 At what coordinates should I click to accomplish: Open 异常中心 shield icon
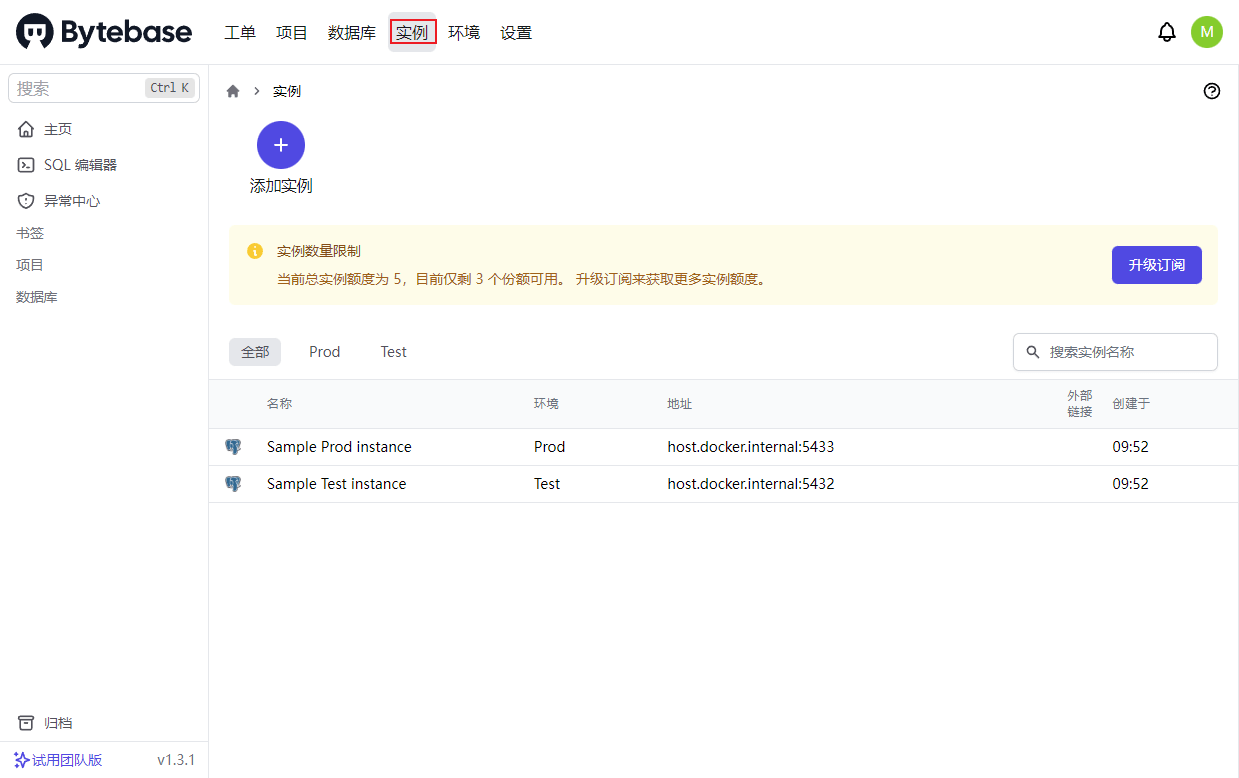click(26, 201)
